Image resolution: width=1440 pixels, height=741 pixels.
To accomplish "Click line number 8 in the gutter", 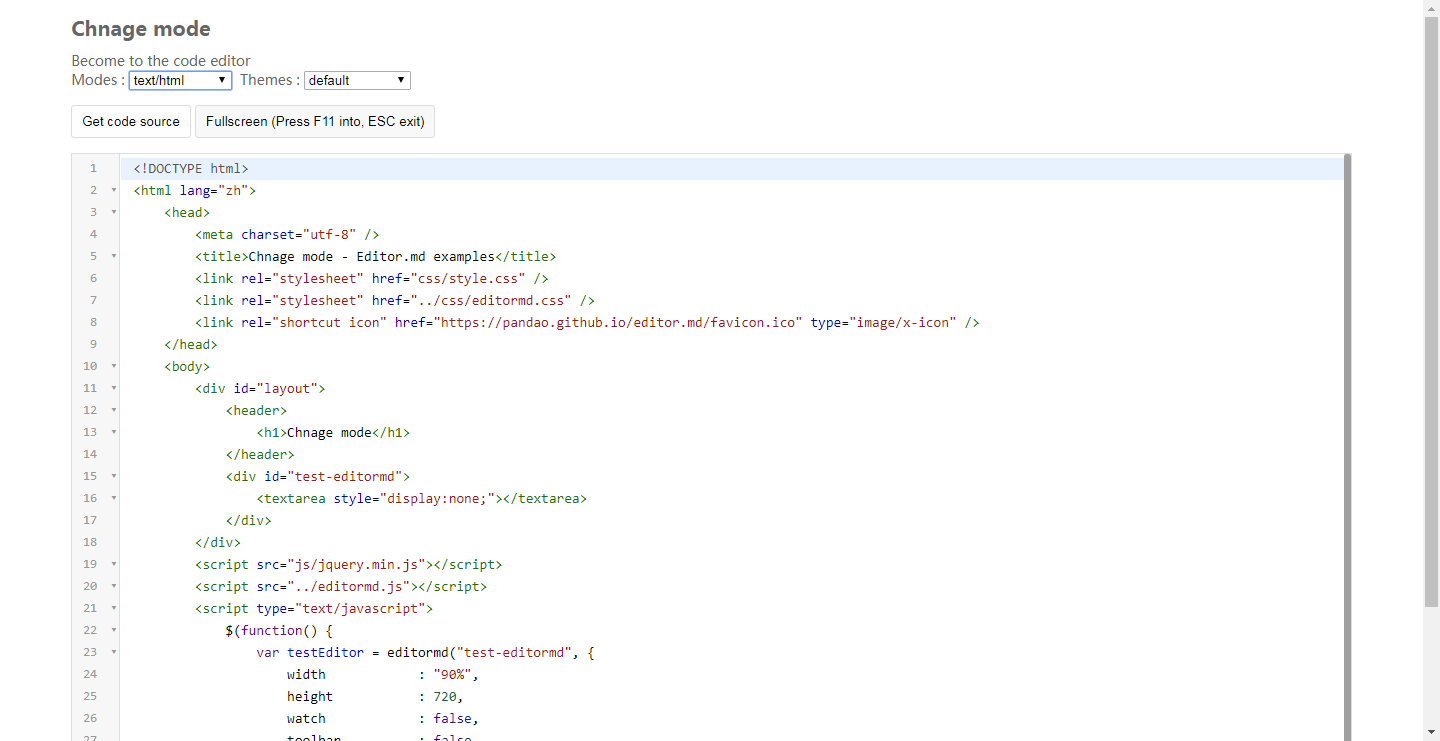I will (93, 322).
